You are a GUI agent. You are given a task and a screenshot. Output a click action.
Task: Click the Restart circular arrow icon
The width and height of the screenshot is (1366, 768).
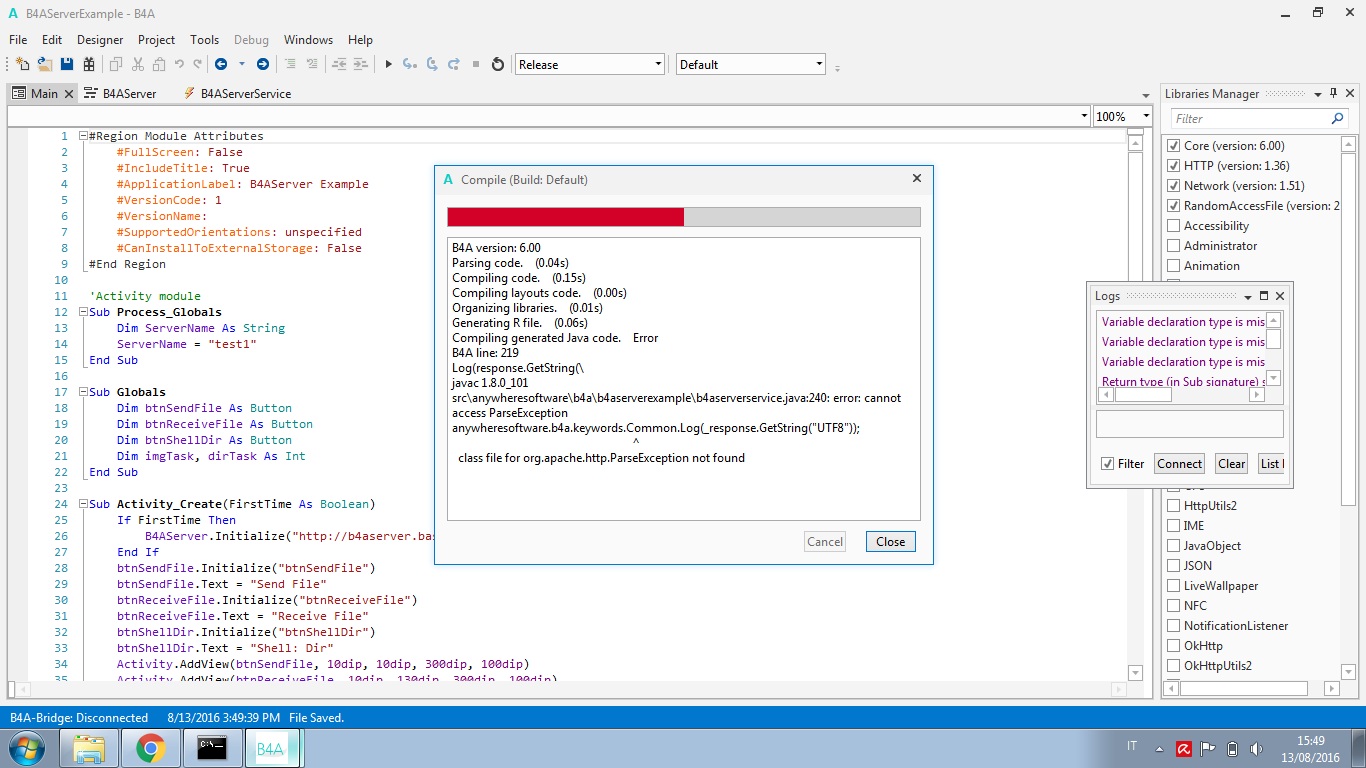tap(498, 64)
